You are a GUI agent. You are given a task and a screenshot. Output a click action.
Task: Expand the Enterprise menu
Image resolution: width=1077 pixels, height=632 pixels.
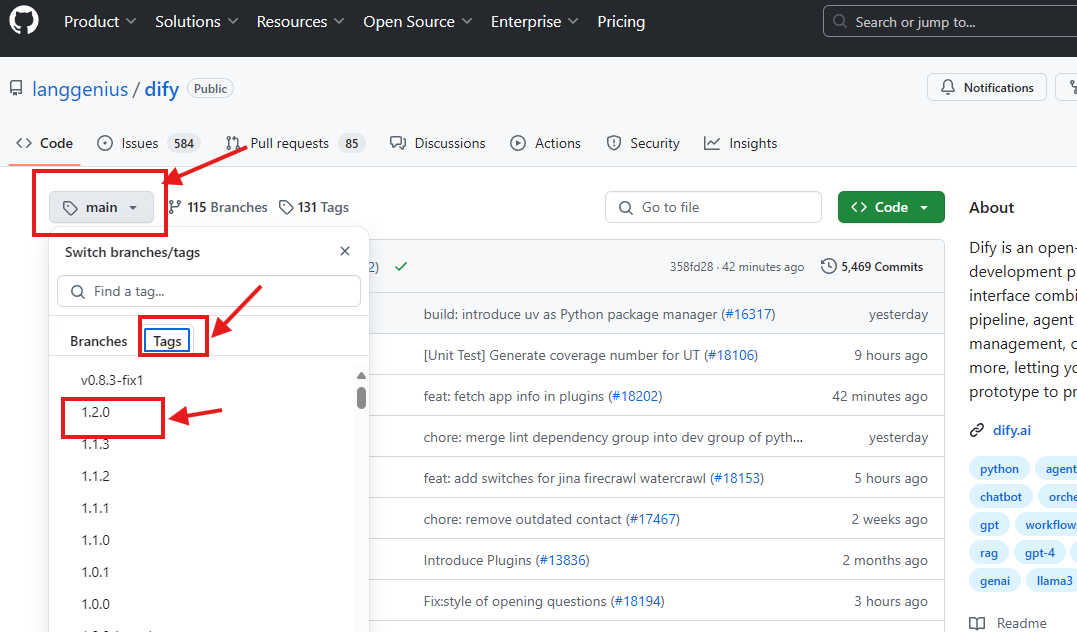(534, 22)
